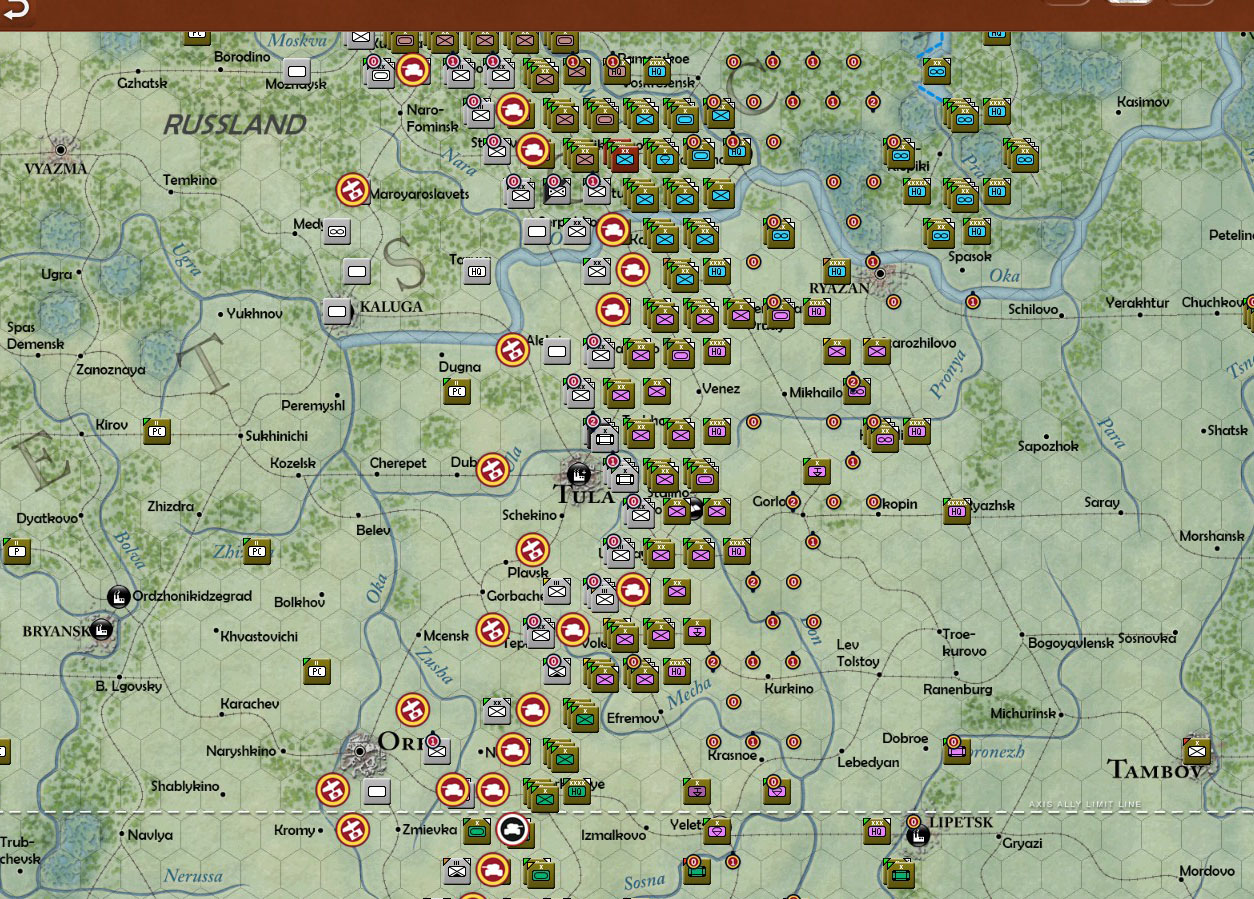Select the XXXX HQ counter beside Ryazan
Image resolution: width=1254 pixels, height=899 pixels.
coord(837,271)
